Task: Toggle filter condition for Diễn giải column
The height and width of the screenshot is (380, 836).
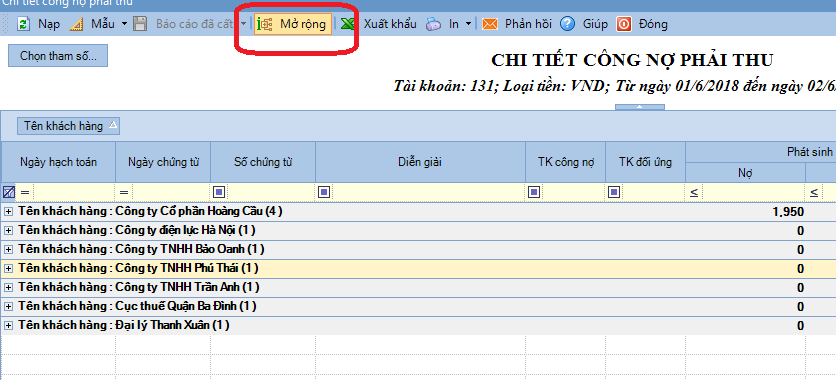Action: point(323,192)
